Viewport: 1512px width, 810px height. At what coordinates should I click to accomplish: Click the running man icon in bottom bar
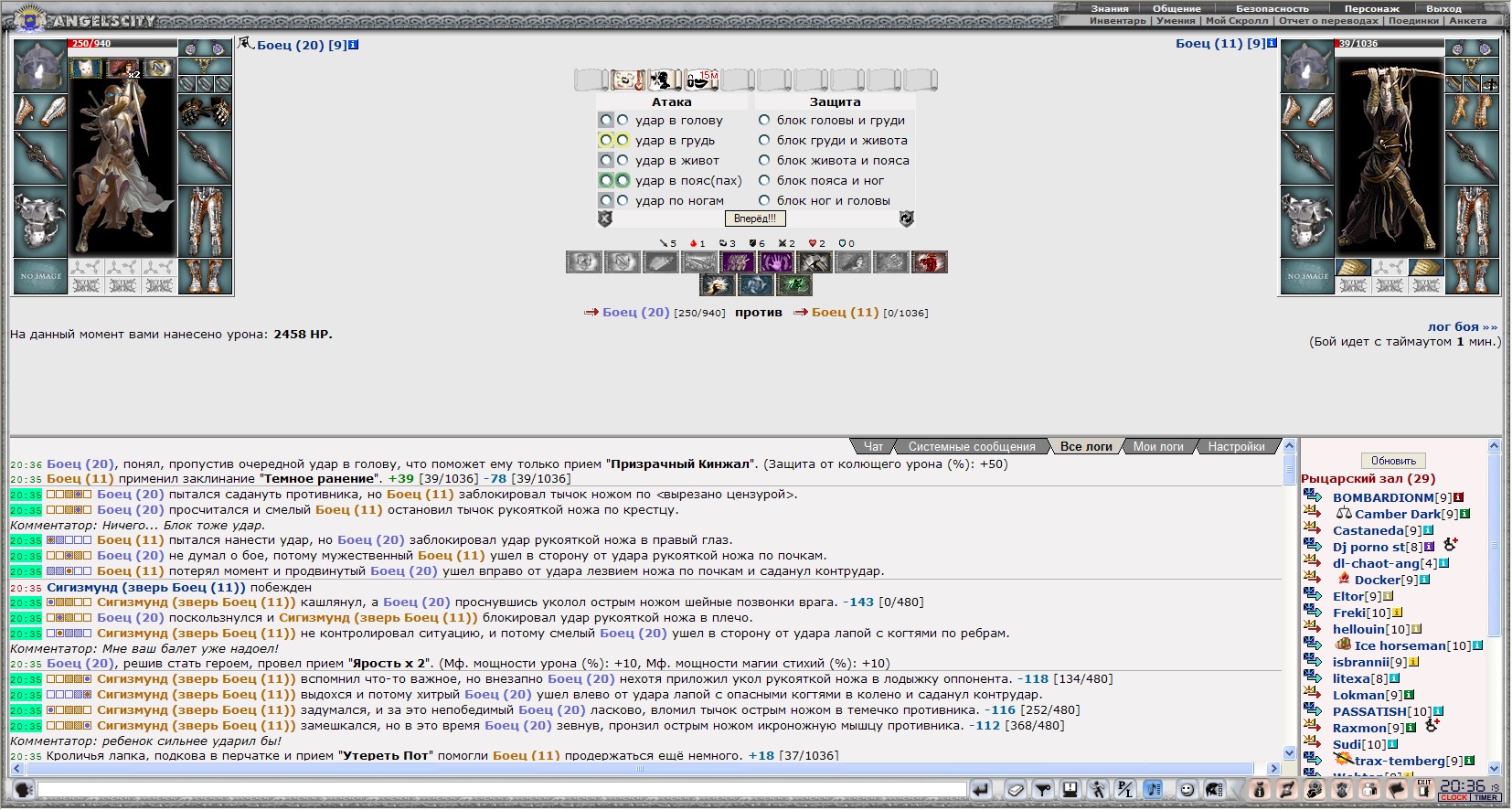[x=1098, y=790]
